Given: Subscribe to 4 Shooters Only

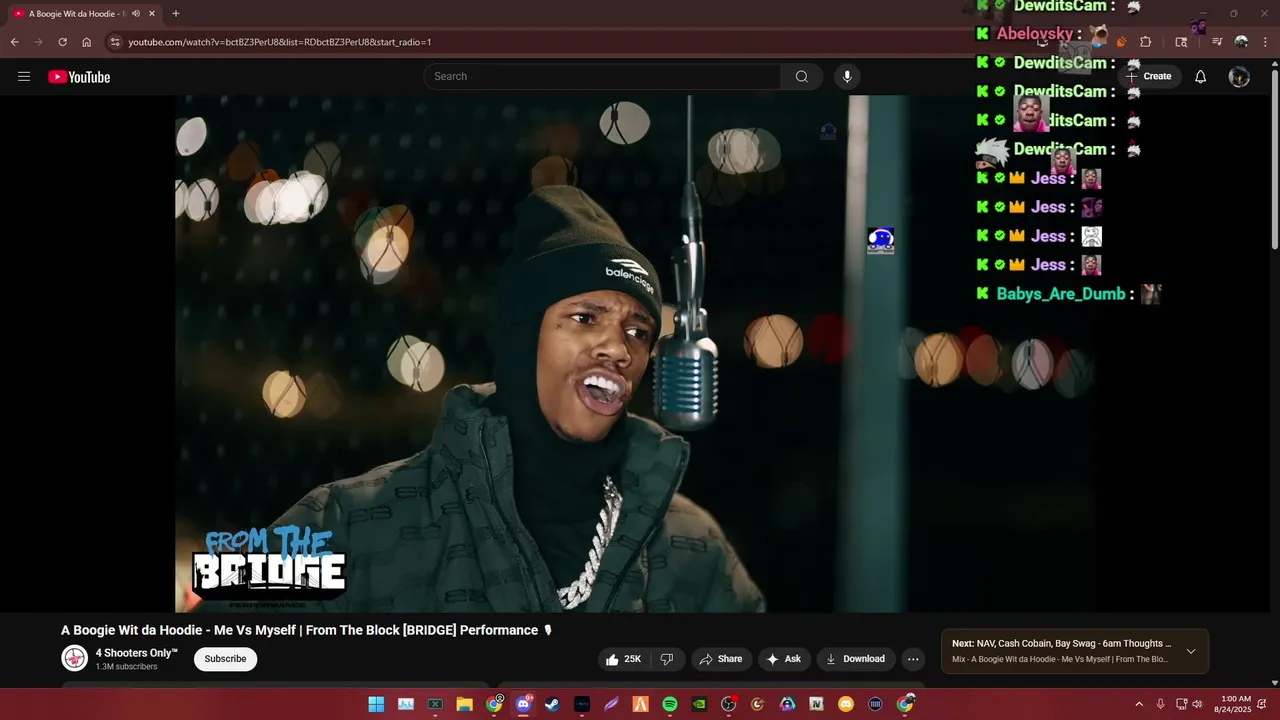Looking at the screenshot, I should (x=226, y=659).
